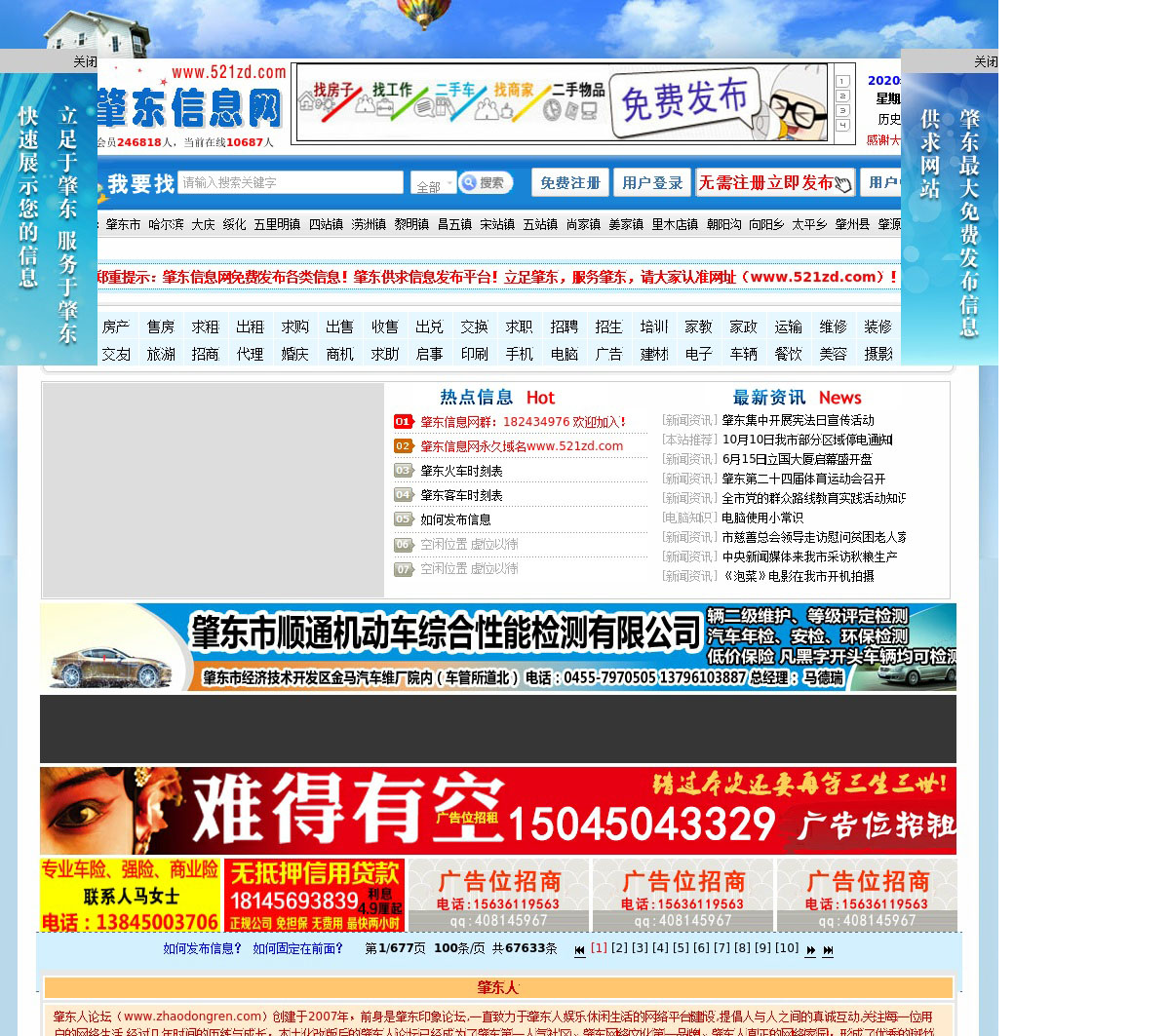Image resolution: width=1170 pixels, height=1036 pixels.
Task: Select the 大庆 region link
Action: pyautogui.click(x=203, y=224)
